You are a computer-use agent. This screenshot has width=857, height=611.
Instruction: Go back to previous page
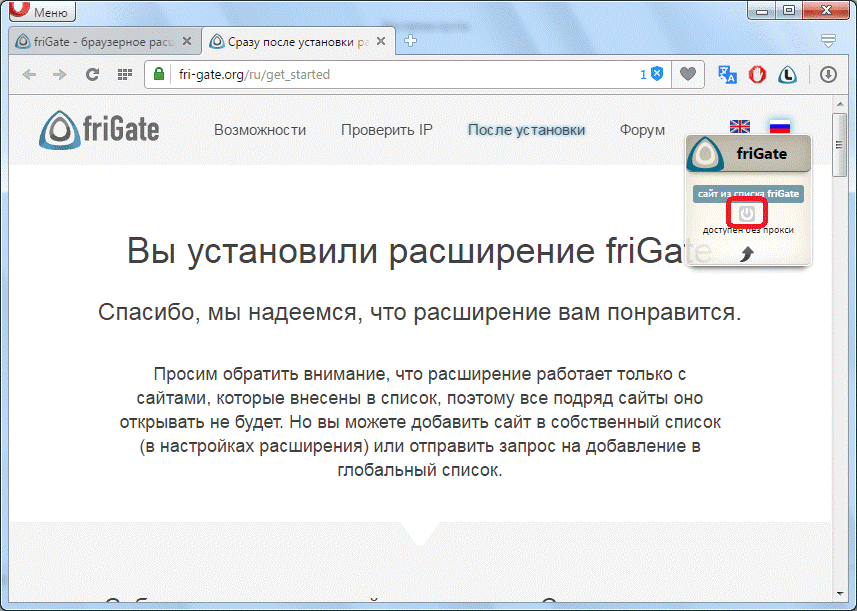(29, 74)
